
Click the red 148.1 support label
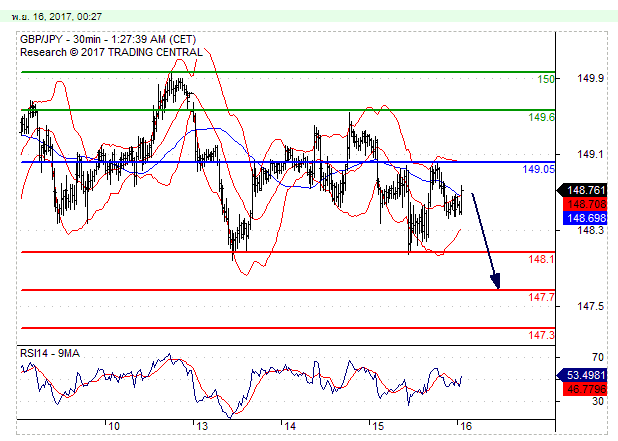coord(541,259)
